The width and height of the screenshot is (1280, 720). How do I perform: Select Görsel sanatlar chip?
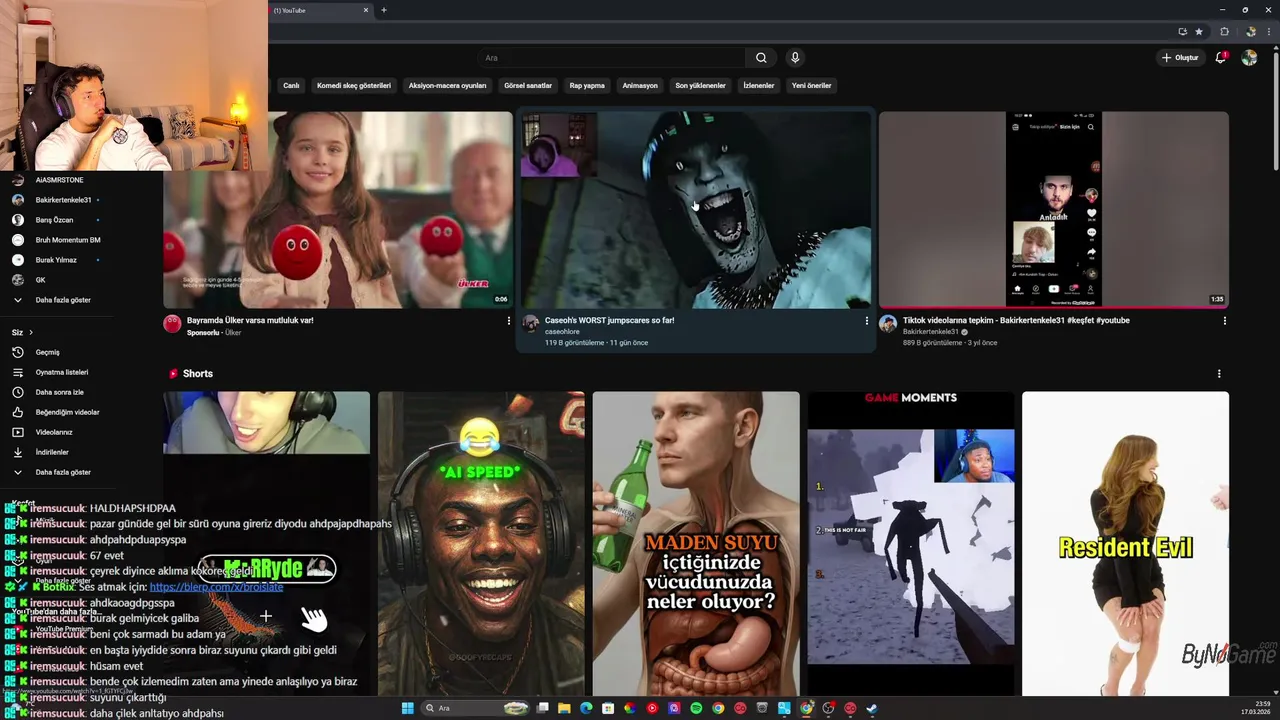point(528,86)
